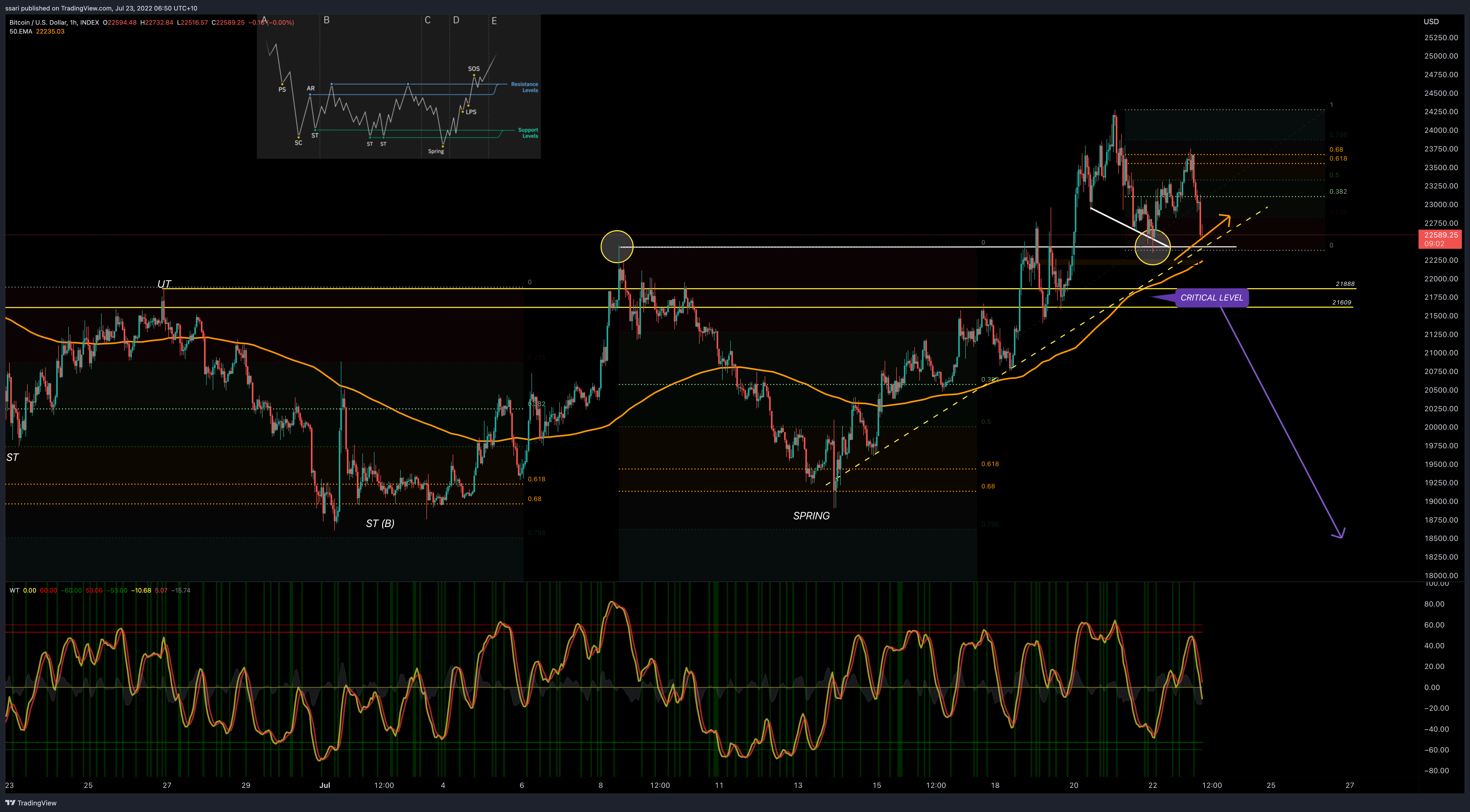1470x812 pixels.
Task: Click the 21888 horizontal line label
Action: pos(1345,284)
